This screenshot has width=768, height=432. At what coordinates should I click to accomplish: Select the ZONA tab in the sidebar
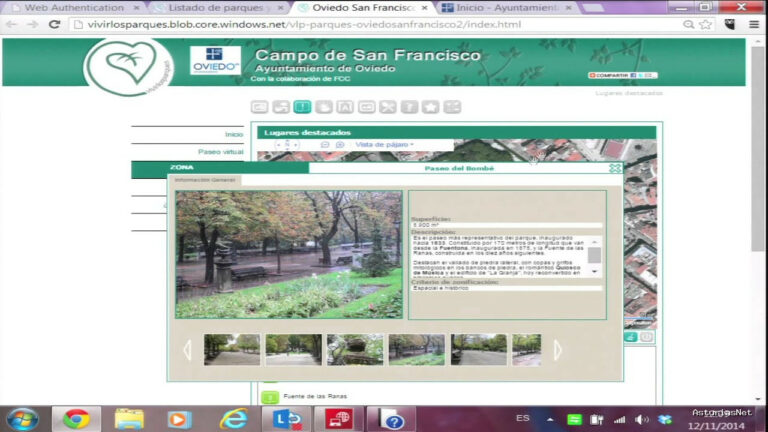point(182,168)
